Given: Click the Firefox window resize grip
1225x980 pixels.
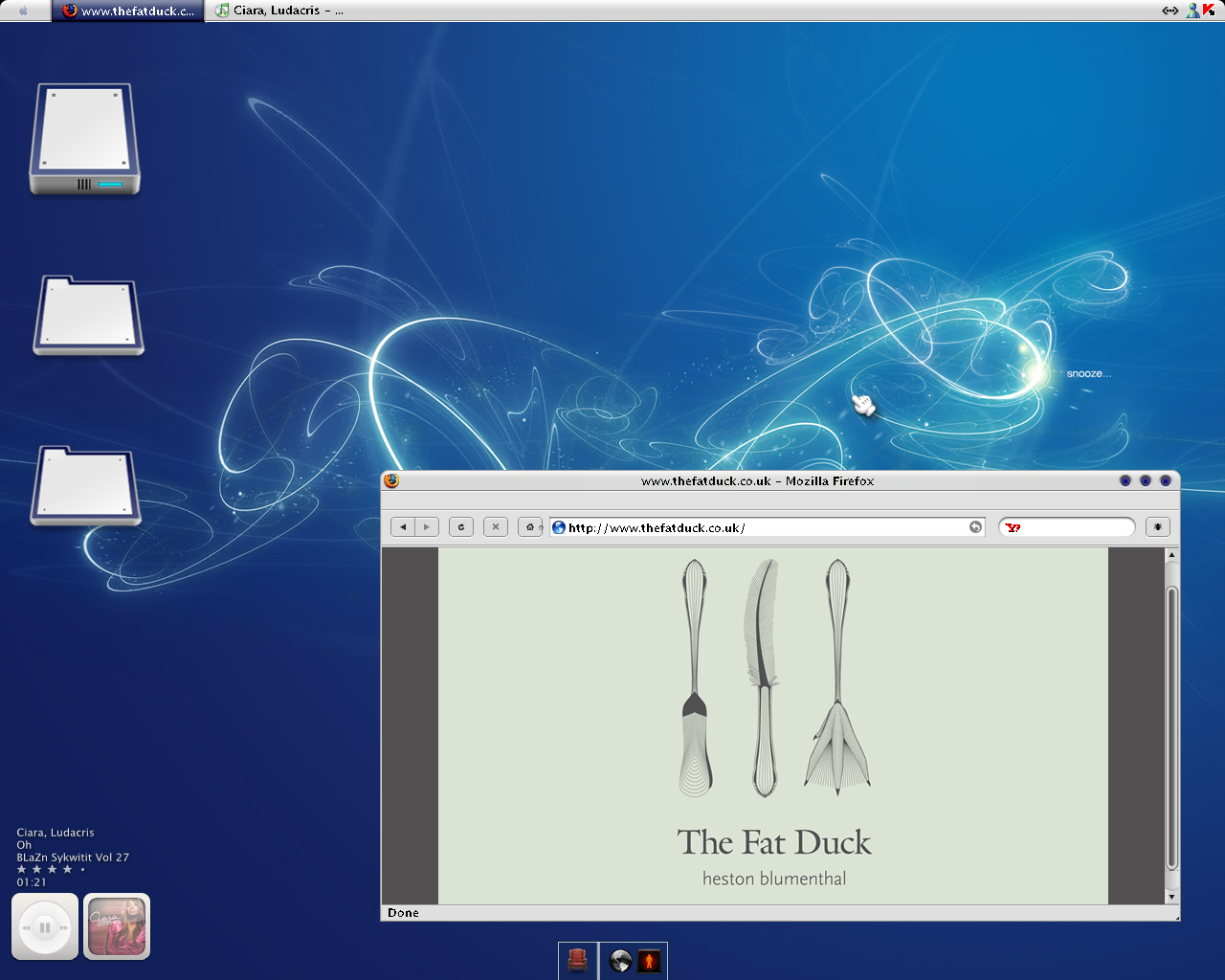Looking at the screenshot, I should (x=1175, y=917).
